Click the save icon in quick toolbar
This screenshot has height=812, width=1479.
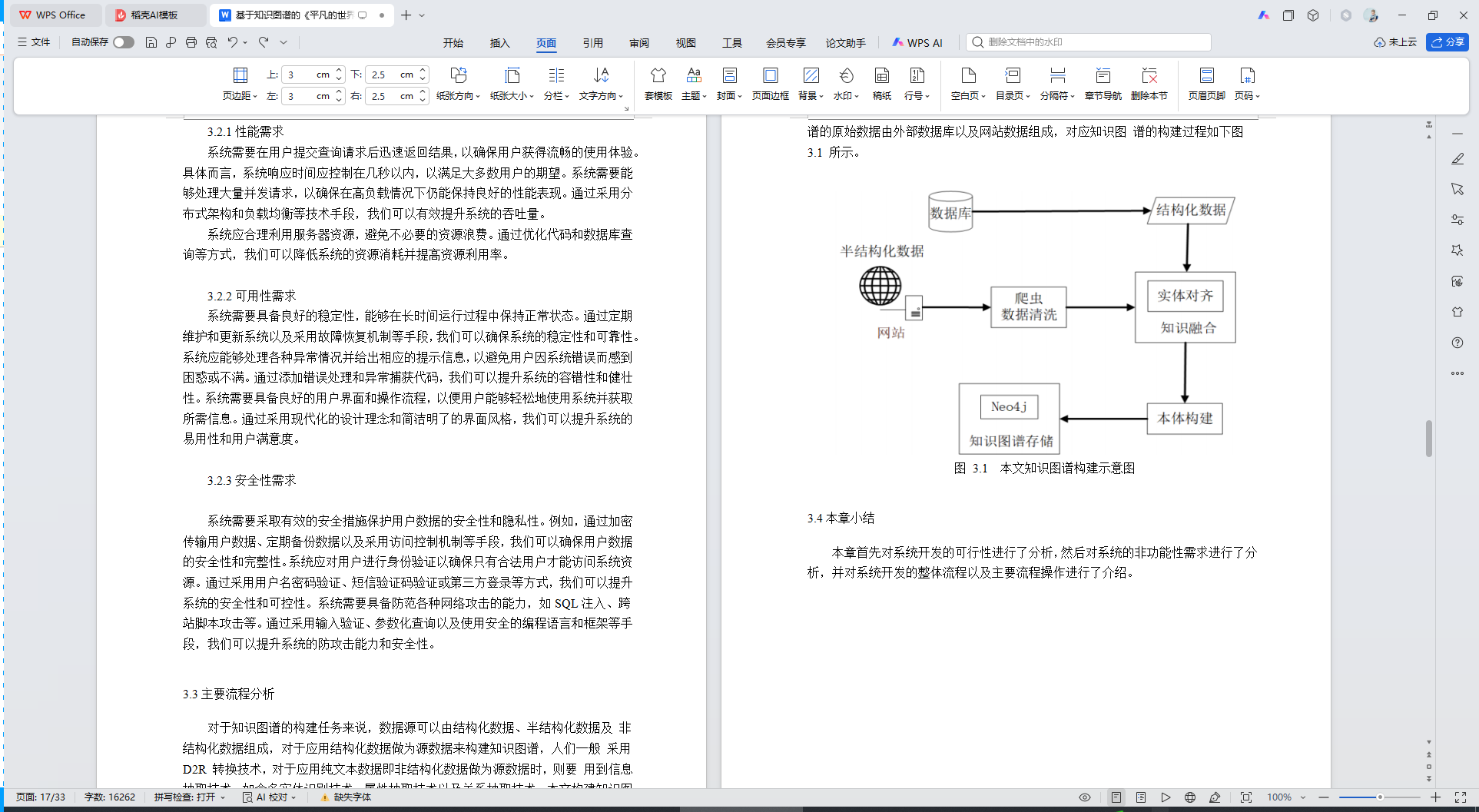151,42
